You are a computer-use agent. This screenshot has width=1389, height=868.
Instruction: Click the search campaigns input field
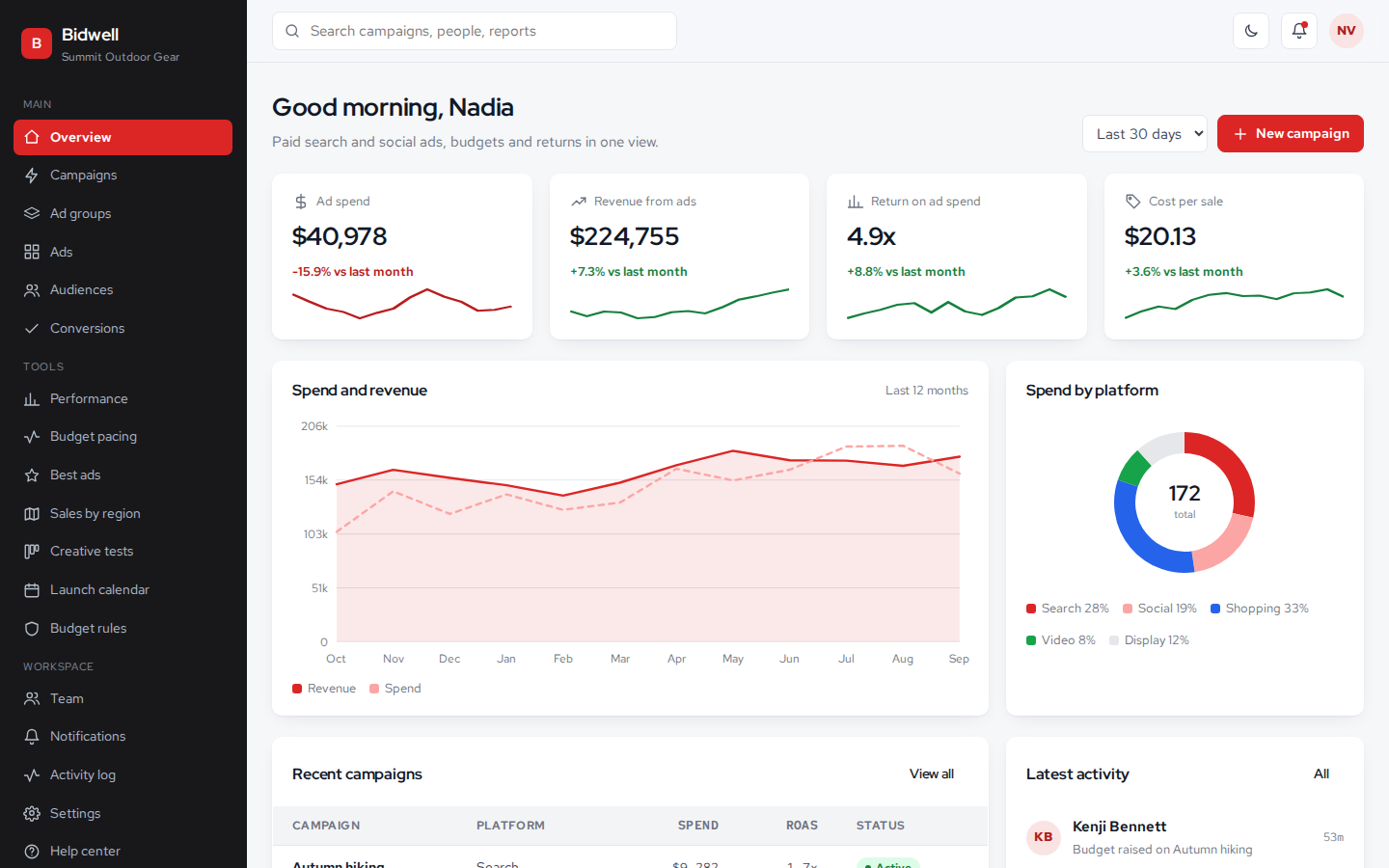click(x=475, y=31)
